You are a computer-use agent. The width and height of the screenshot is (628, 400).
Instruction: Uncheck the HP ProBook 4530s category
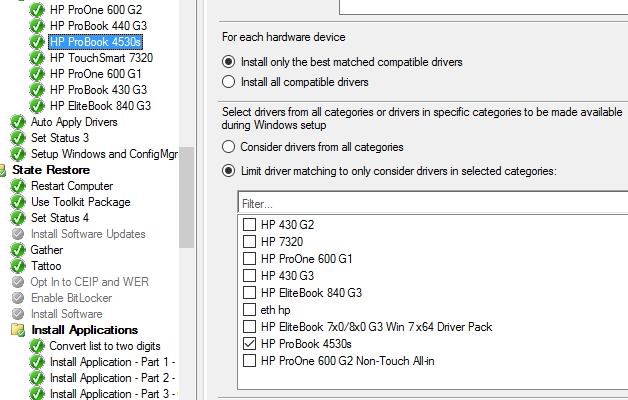tap(249, 343)
